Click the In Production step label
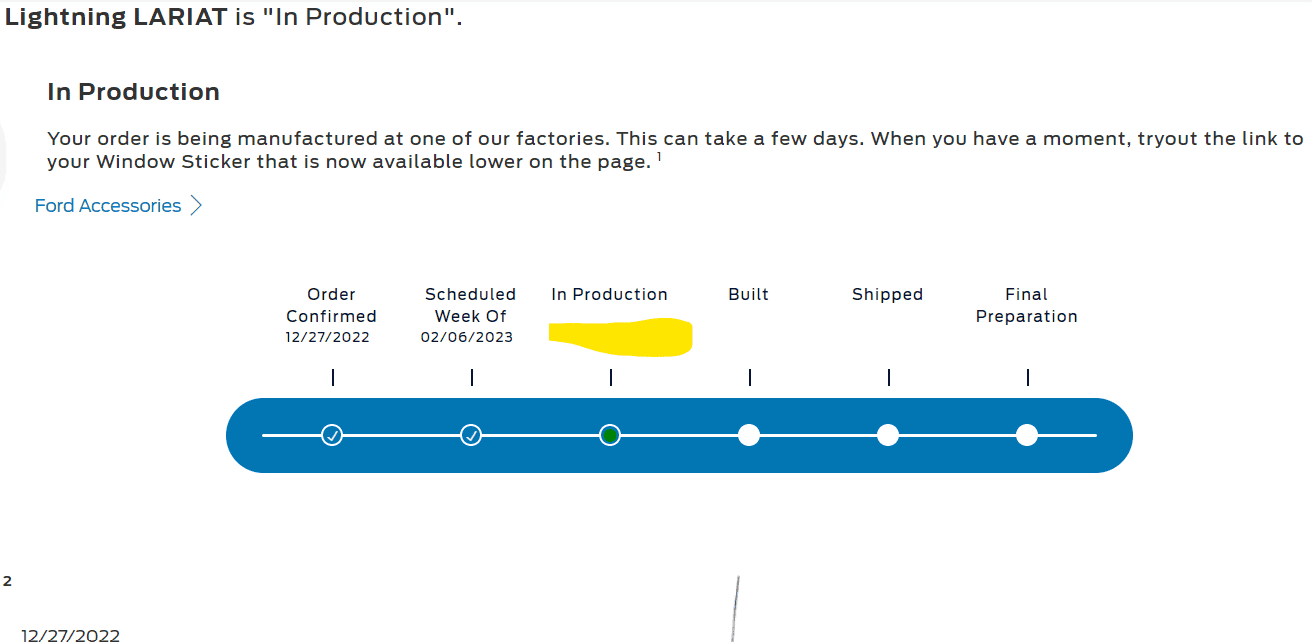Screen dimensions: 1312x642 pos(610,295)
